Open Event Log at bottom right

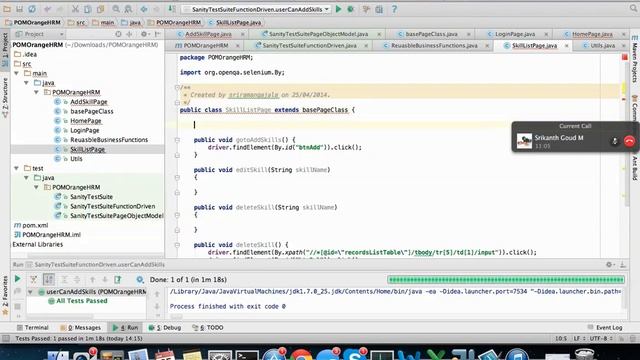point(605,327)
